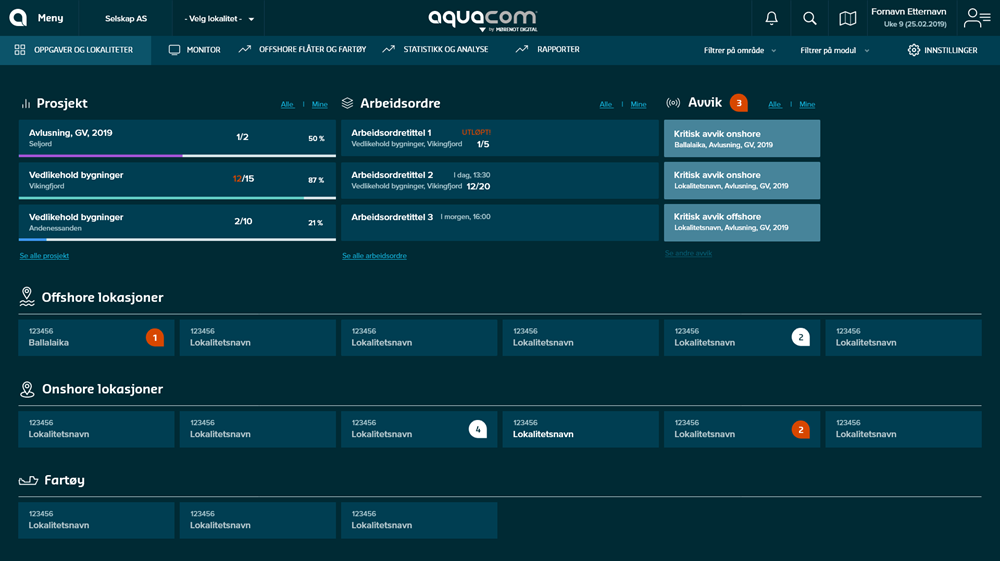Click the I morgen, 16:00 deadline text
Viewport: 1000px width, 561px height.
click(466, 217)
